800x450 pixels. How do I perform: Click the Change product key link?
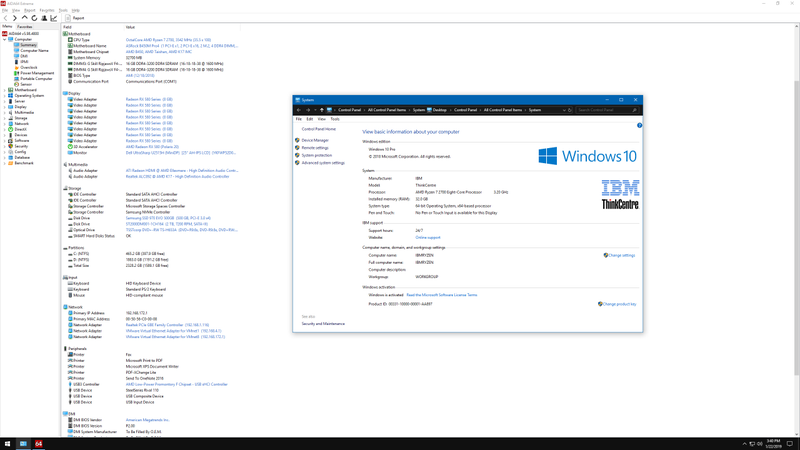coord(619,304)
